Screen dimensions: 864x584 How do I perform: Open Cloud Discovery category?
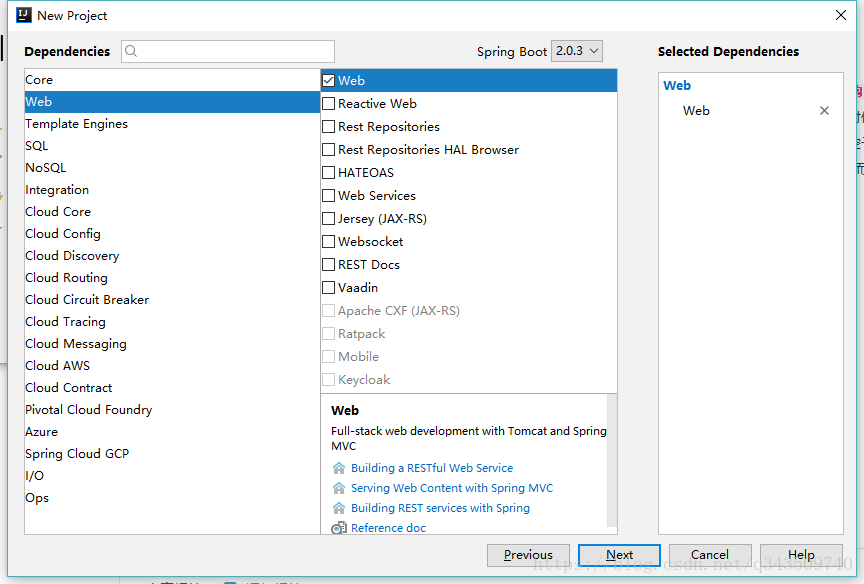tap(172, 256)
